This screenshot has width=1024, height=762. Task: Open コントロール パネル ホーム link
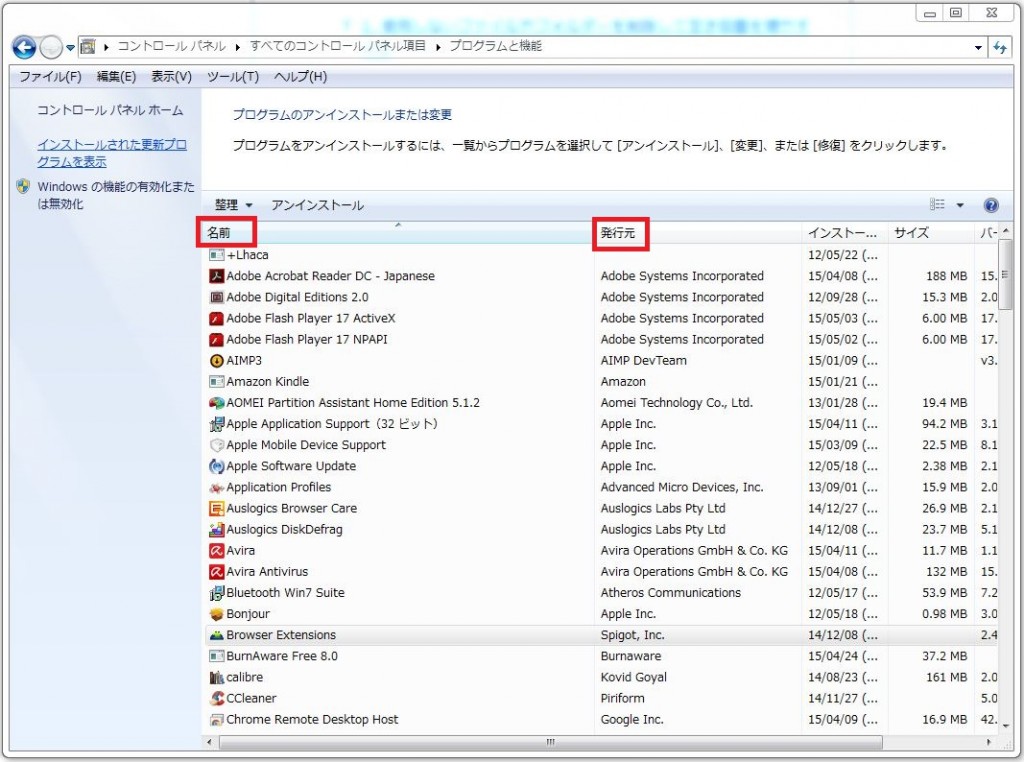110,110
